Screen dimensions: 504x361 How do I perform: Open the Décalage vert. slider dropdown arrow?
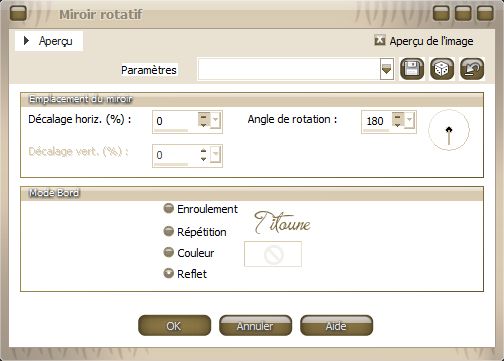(x=216, y=155)
